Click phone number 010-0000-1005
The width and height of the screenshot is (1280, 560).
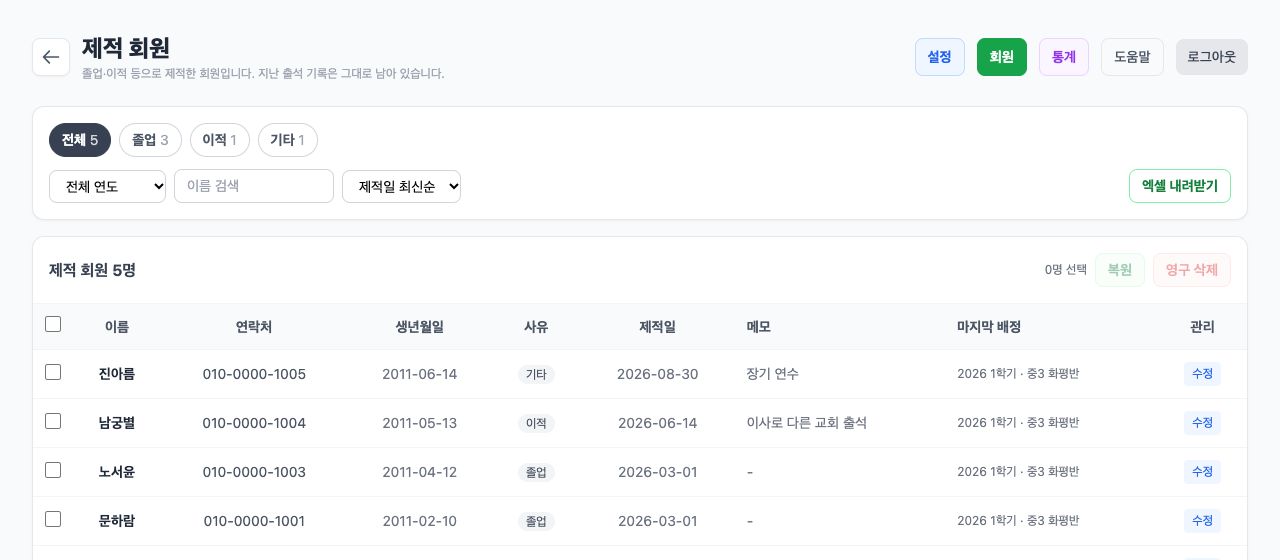(254, 374)
